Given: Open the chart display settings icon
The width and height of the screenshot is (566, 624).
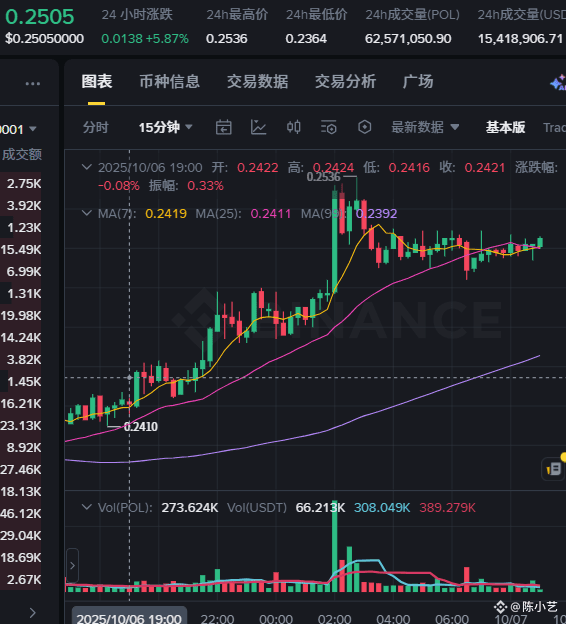Looking at the screenshot, I should point(329,127).
